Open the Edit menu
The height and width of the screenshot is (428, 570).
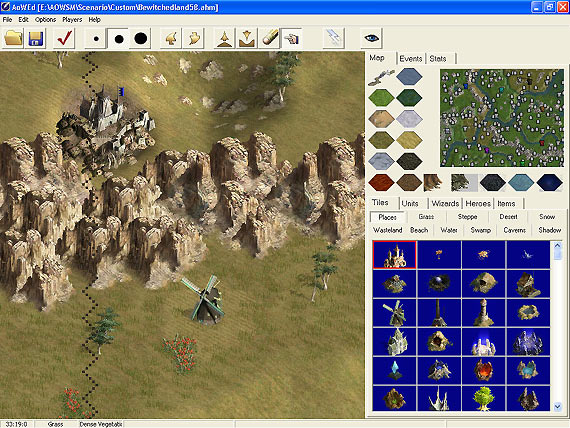(x=23, y=20)
